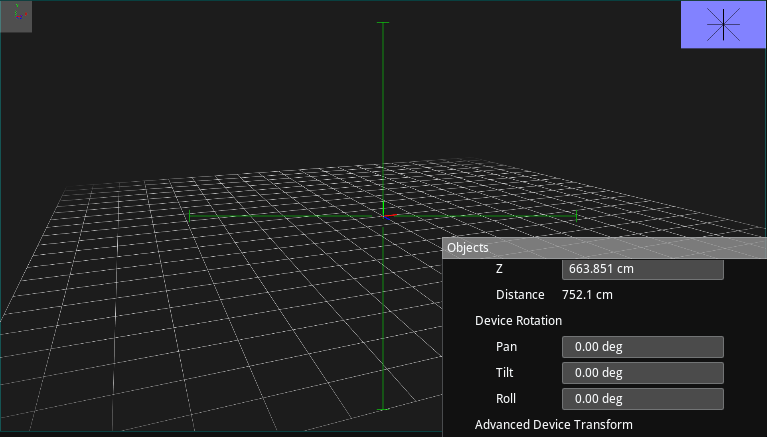Click the right end of the horizontal green axis

click(x=576, y=216)
